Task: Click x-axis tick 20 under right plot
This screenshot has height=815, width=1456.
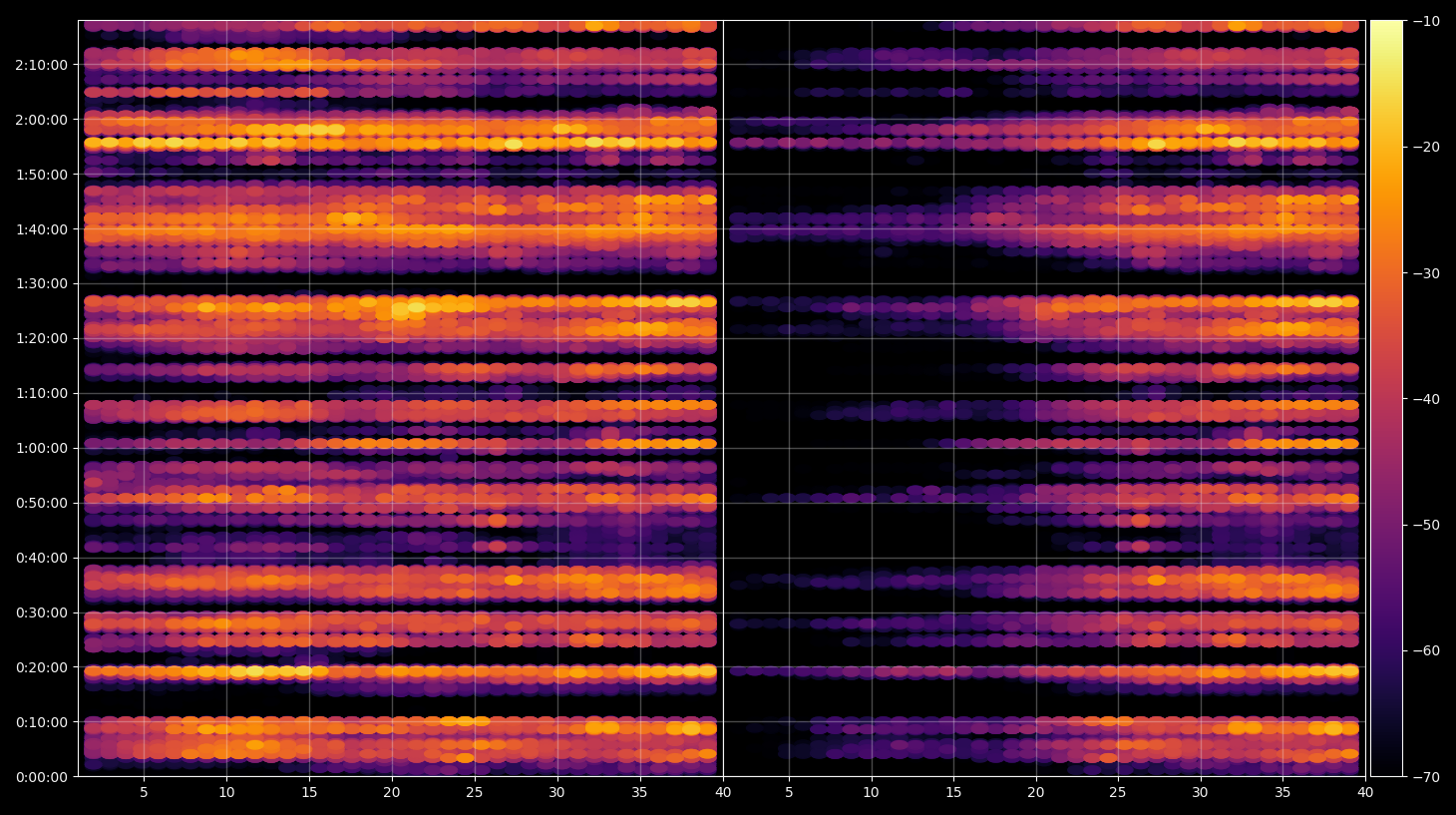Action: click(1036, 793)
